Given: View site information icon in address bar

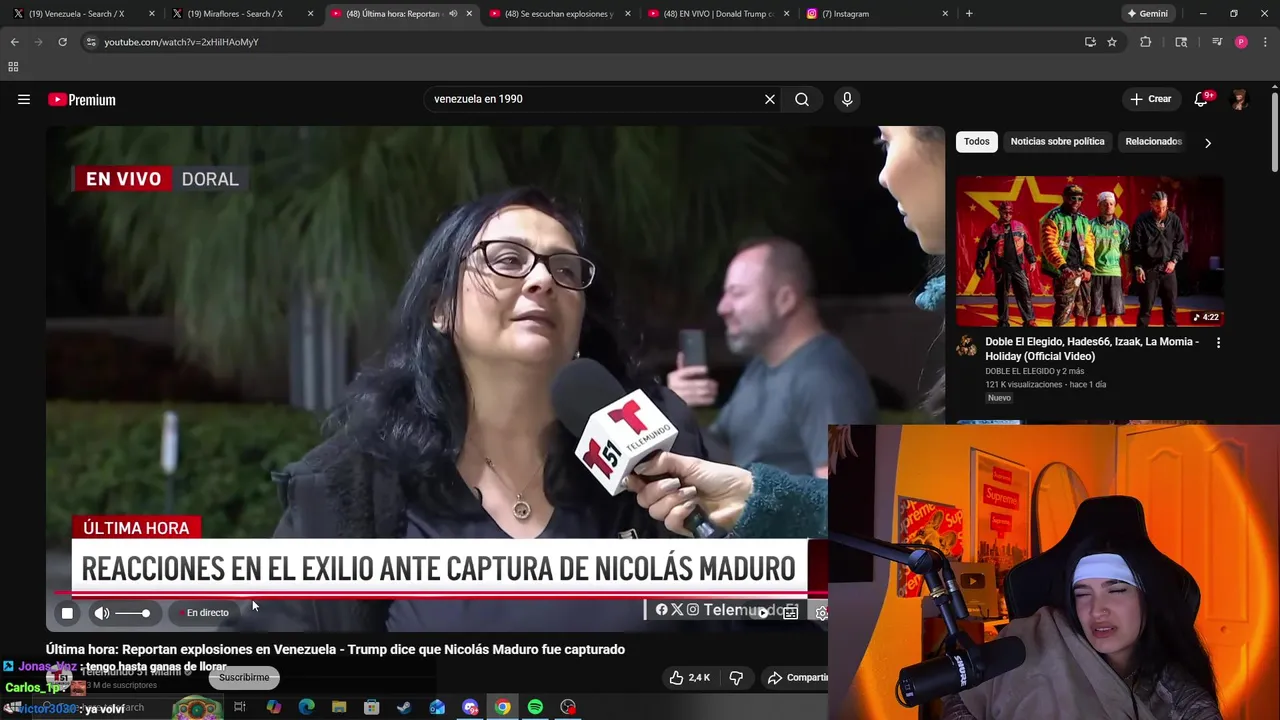Looking at the screenshot, I should click(91, 42).
